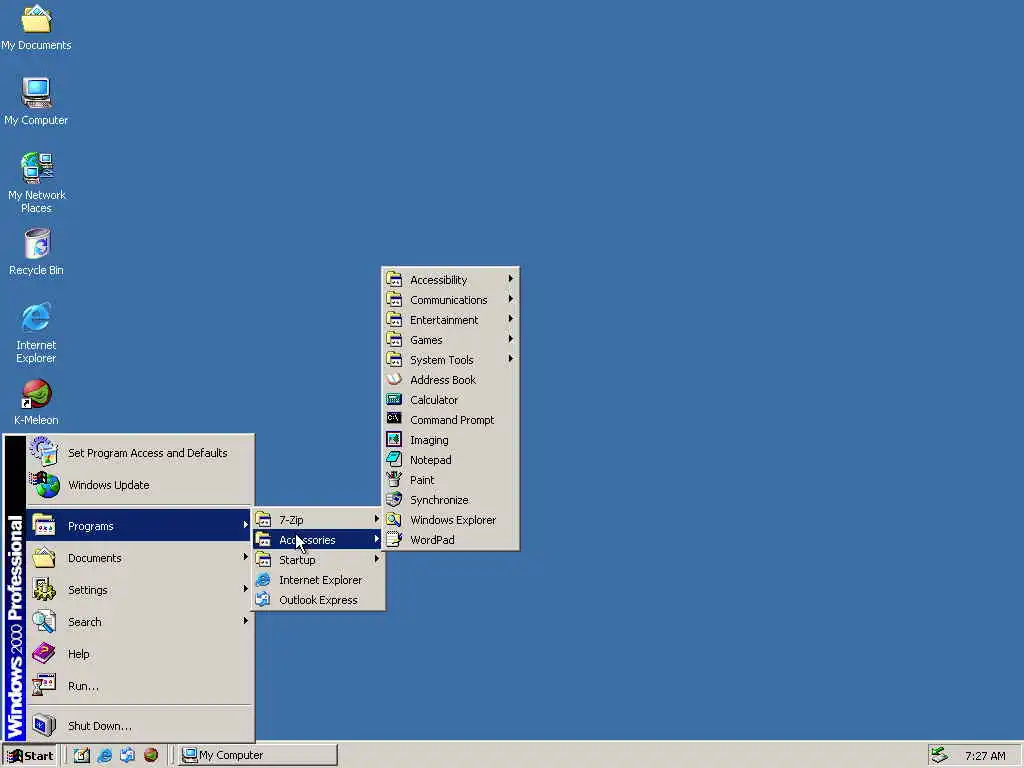Image resolution: width=1024 pixels, height=768 pixels.
Task: Click the Shut Down icon
Action: pos(44,725)
